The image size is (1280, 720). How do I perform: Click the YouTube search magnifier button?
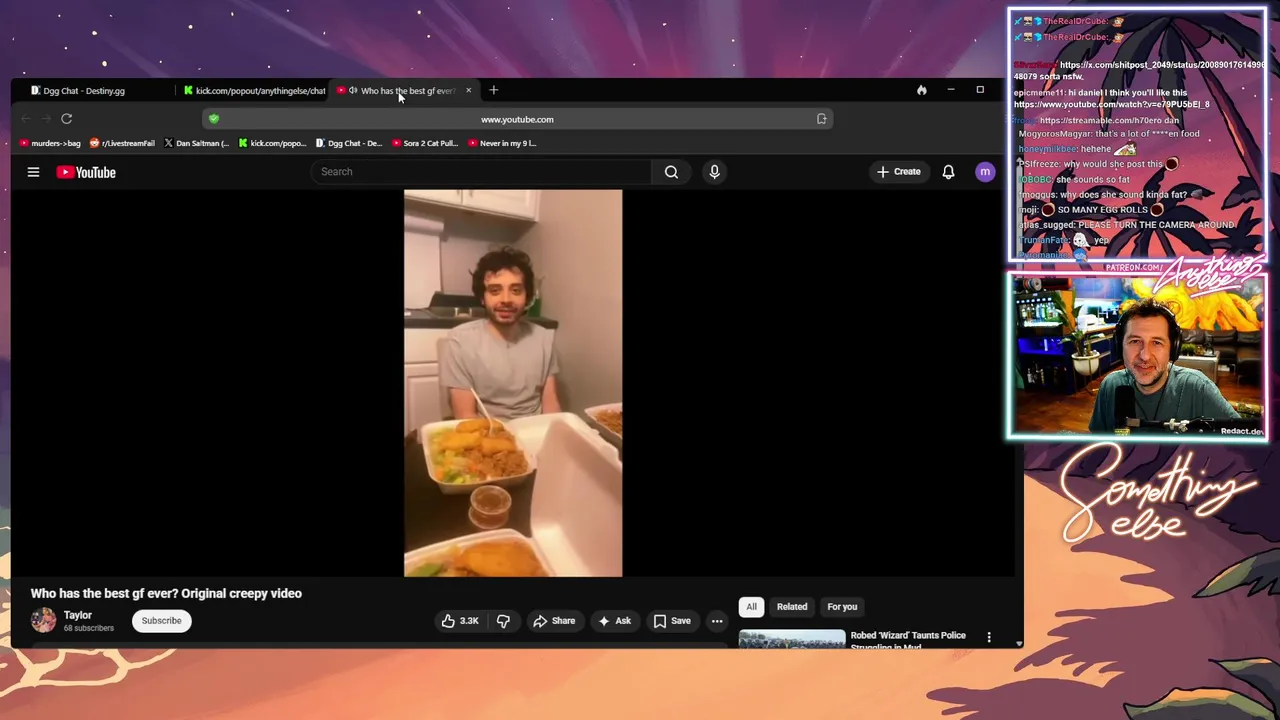click(x=671, y=172)
